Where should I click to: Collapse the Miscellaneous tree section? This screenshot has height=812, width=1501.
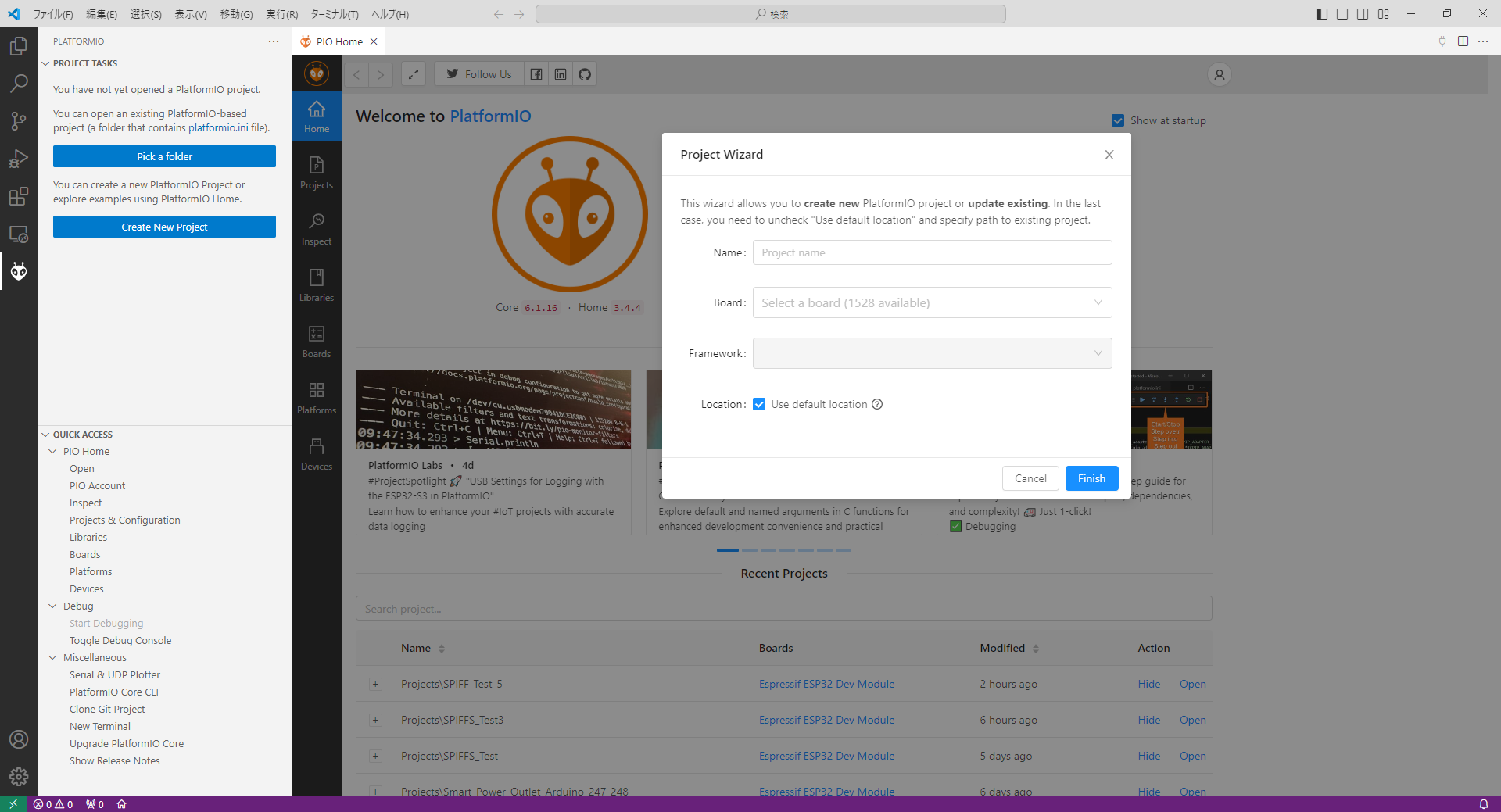click(x=52, y=657)
